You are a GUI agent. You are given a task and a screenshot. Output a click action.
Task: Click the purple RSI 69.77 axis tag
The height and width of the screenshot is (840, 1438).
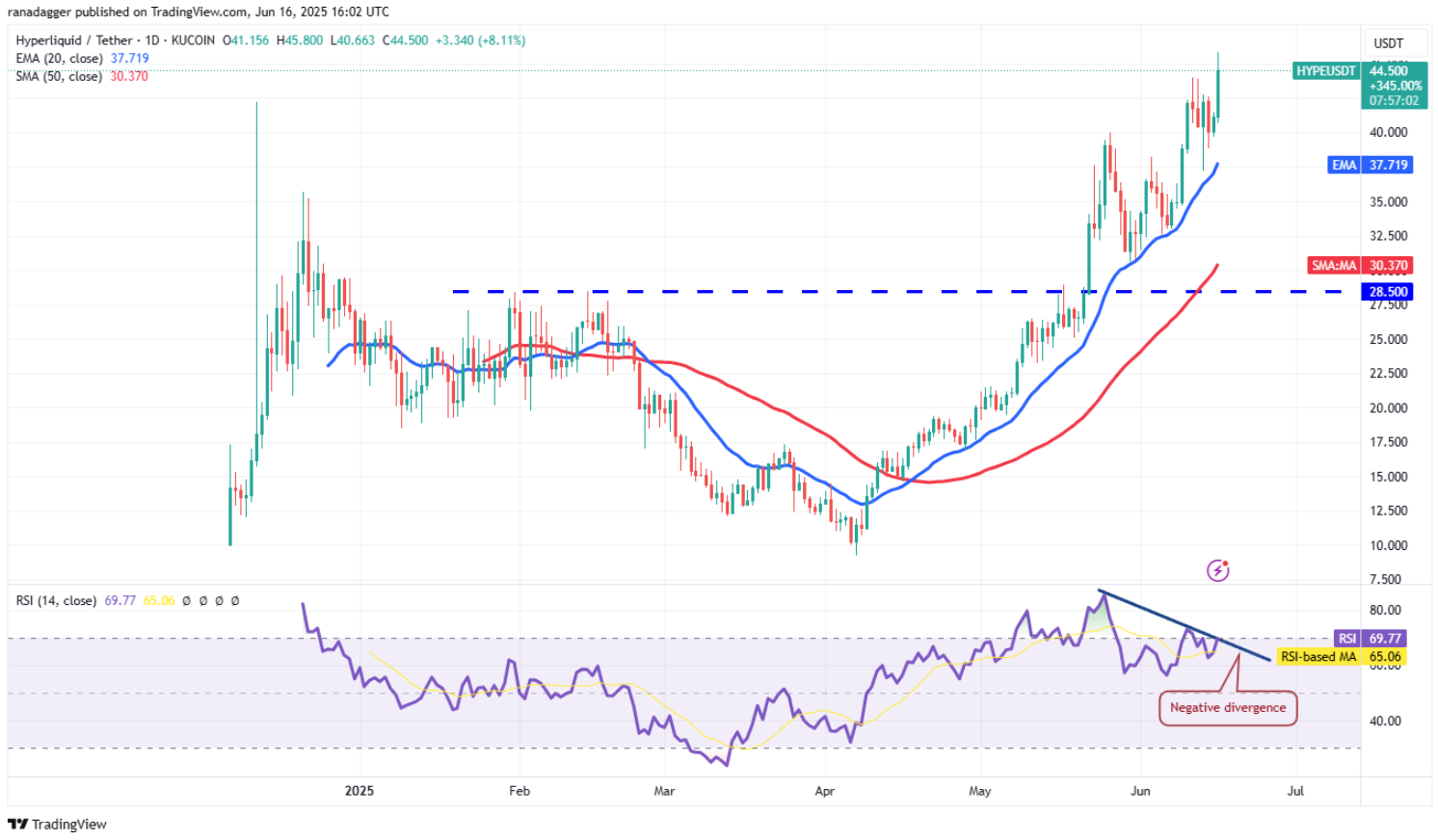click(1371, 639)
